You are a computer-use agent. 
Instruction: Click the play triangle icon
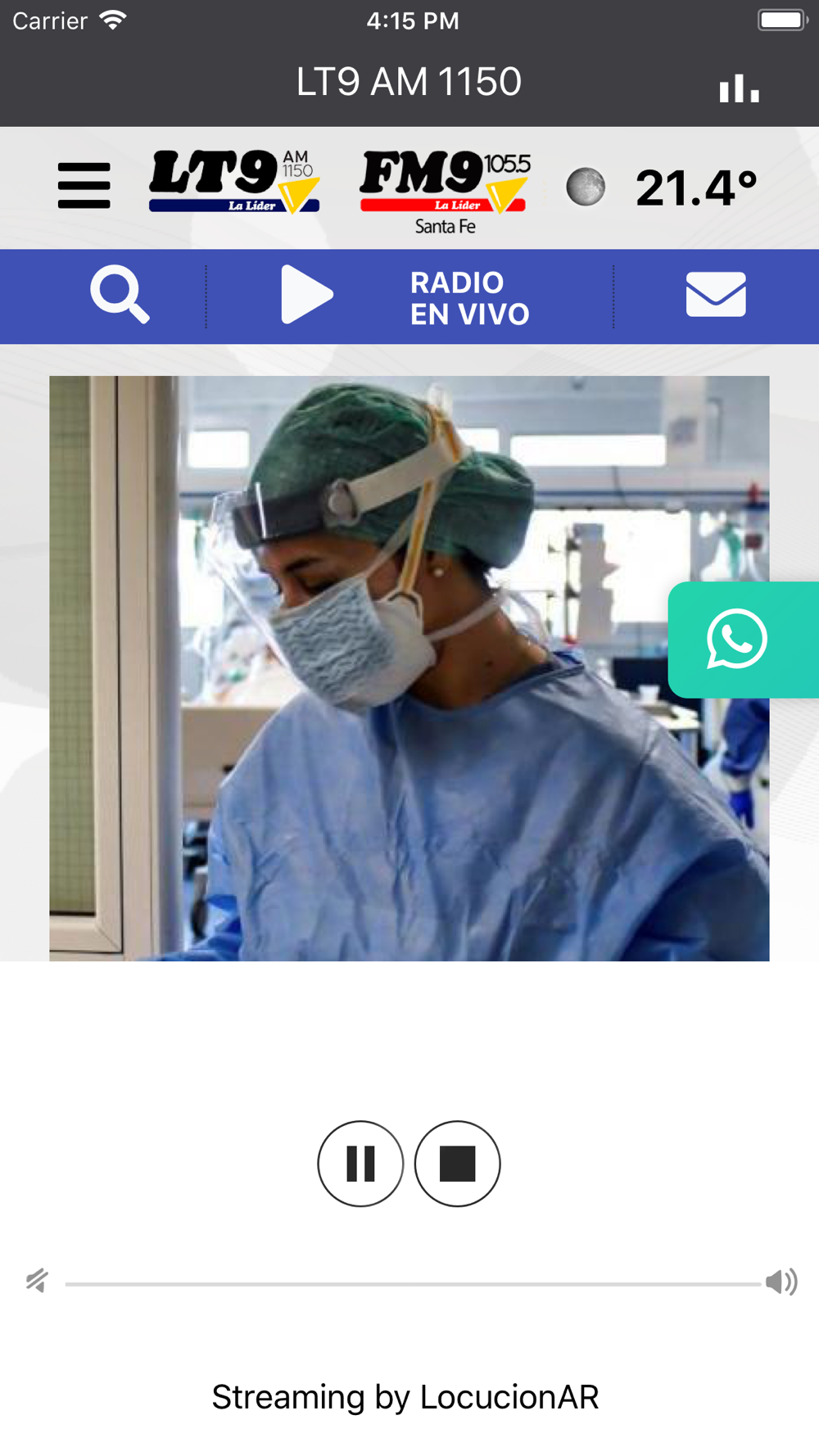coord(306,295)
